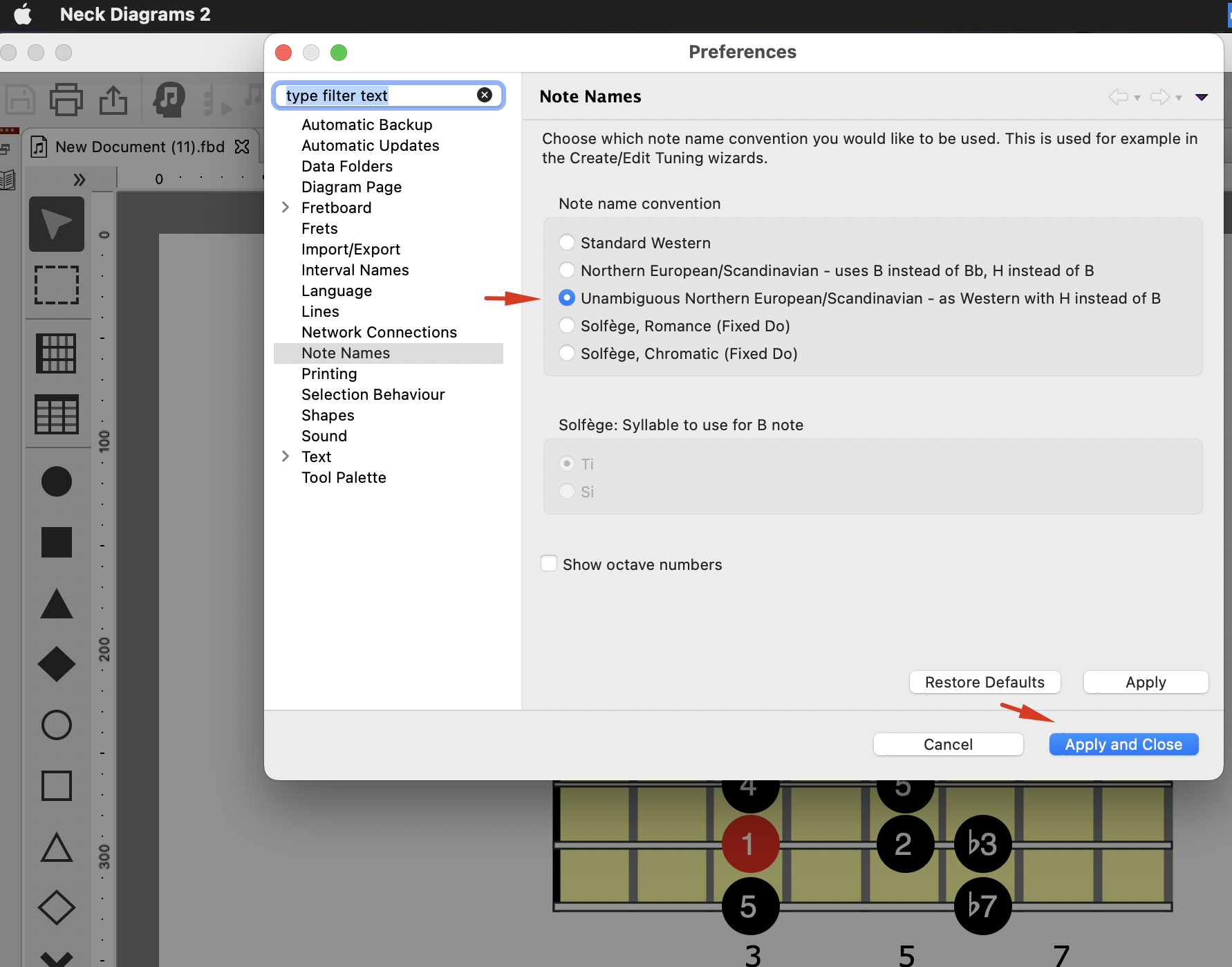Select Si syllable for B note

tap(567, 491)
